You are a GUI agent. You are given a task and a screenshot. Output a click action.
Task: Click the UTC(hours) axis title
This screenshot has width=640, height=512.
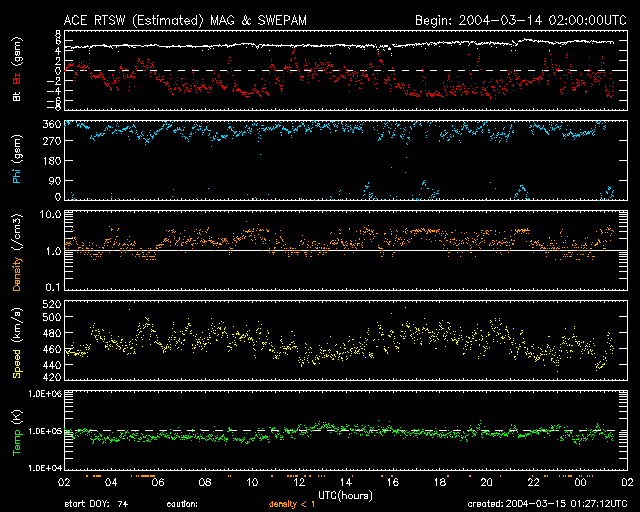[346, 494]
